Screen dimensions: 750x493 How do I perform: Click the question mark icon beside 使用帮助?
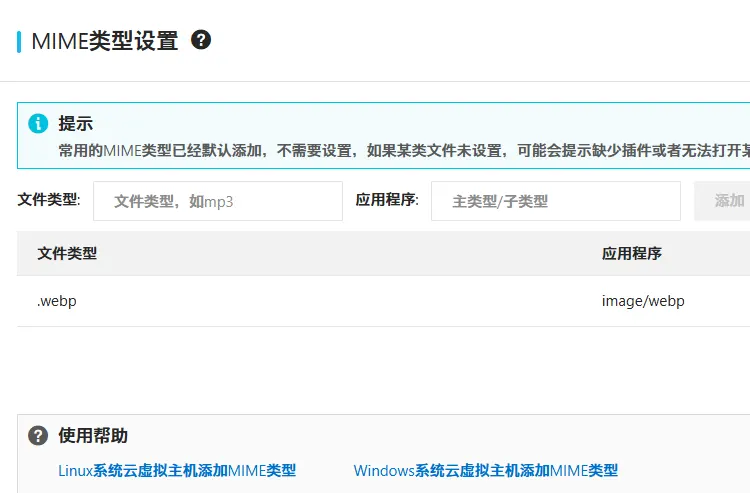38,435
